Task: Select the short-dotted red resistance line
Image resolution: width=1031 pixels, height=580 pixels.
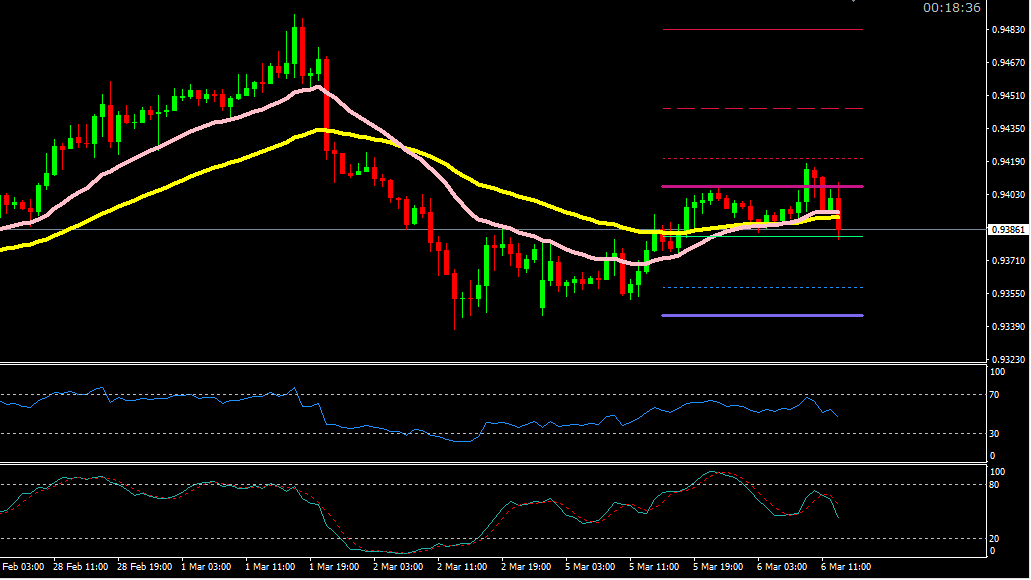Action: (x=762, y=158)
